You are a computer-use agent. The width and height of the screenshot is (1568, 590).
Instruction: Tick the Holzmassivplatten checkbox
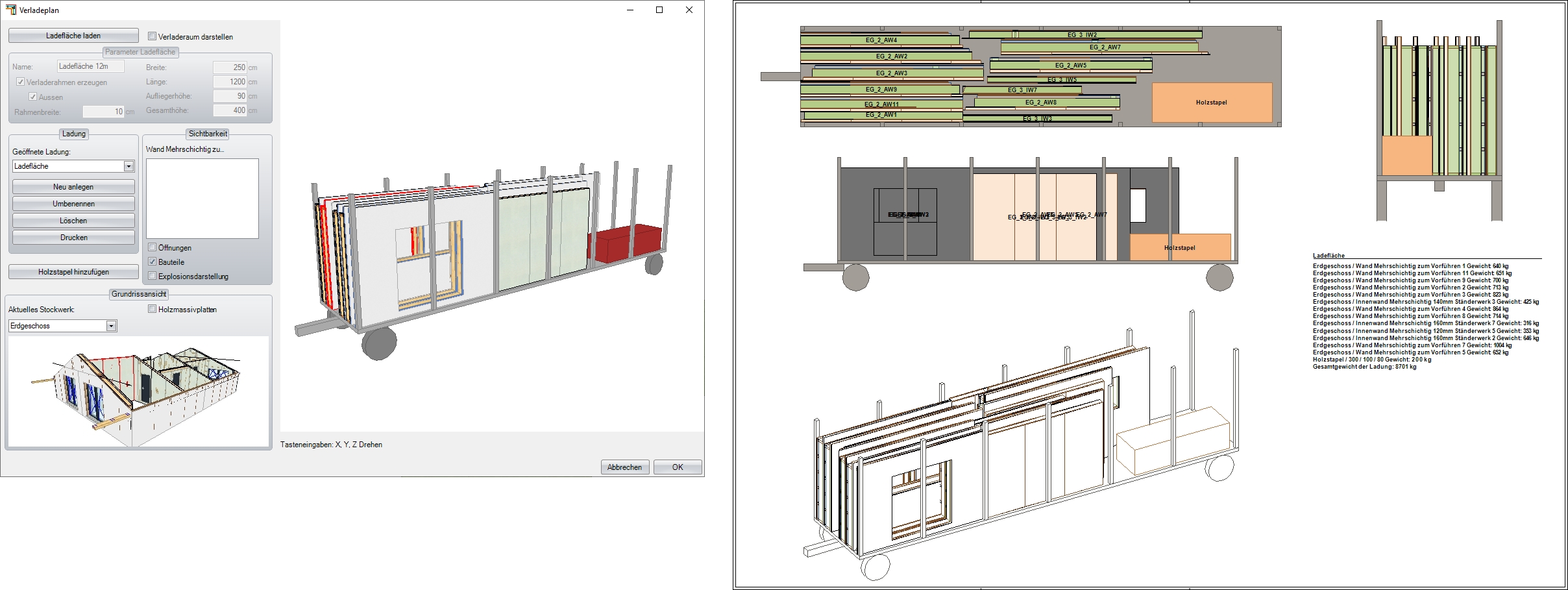click(x=153, y=310)
